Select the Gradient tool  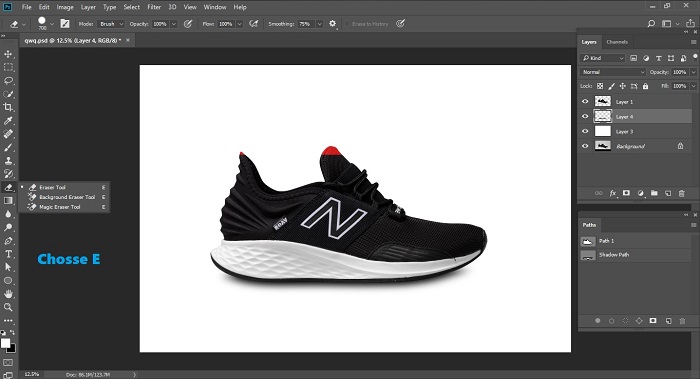8,200
